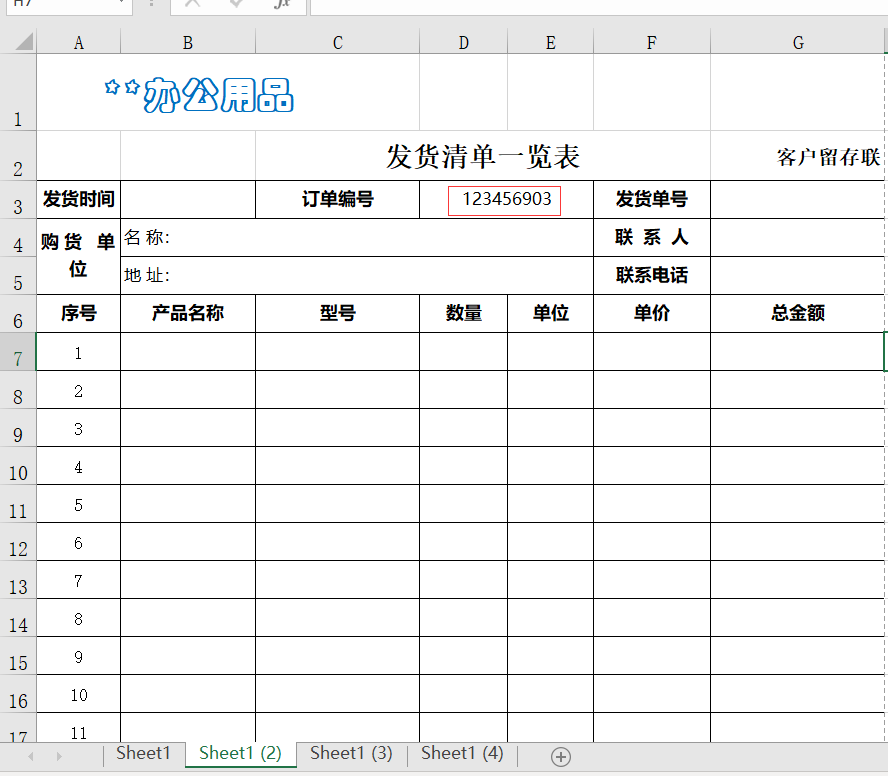The width and height of the screenshot is (888, 776).
Task: Click the 发货单号 label cell
Action: click(652, 200)
